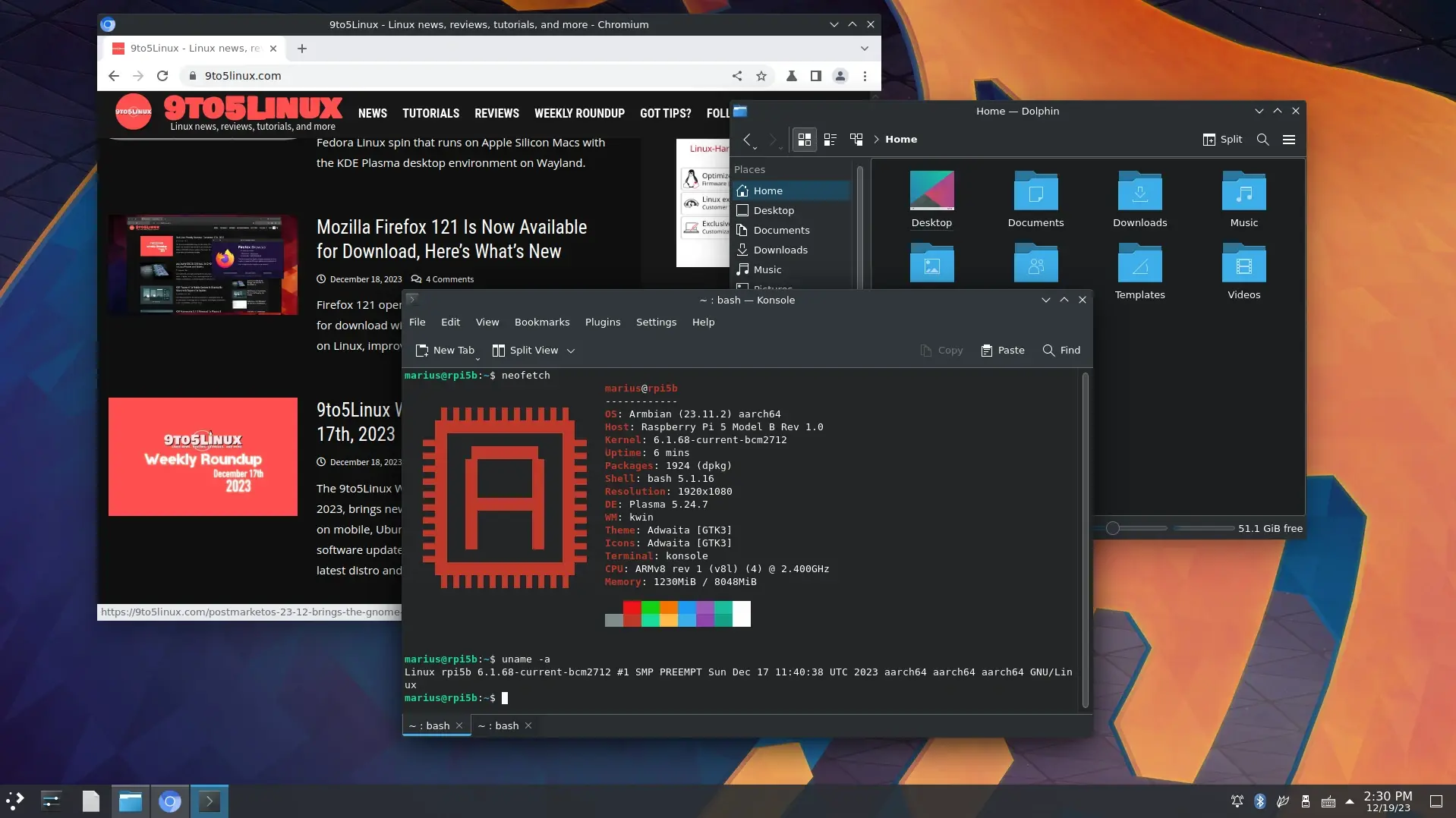Open GOT TIPS? page on 9to5Linux

tap(666, 113)
